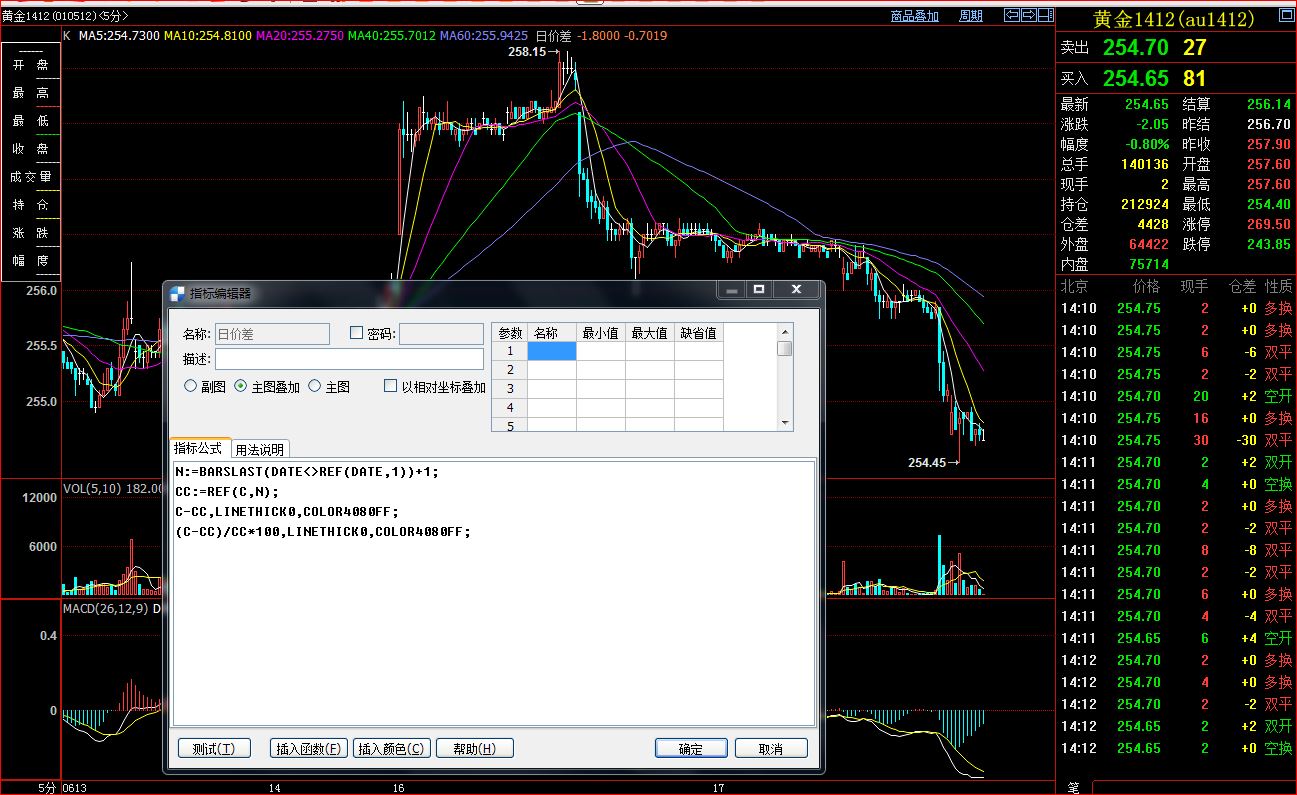Click the split panel layout icon
This screenshot has height=795, width=1297.
[x=1045, y=15]
